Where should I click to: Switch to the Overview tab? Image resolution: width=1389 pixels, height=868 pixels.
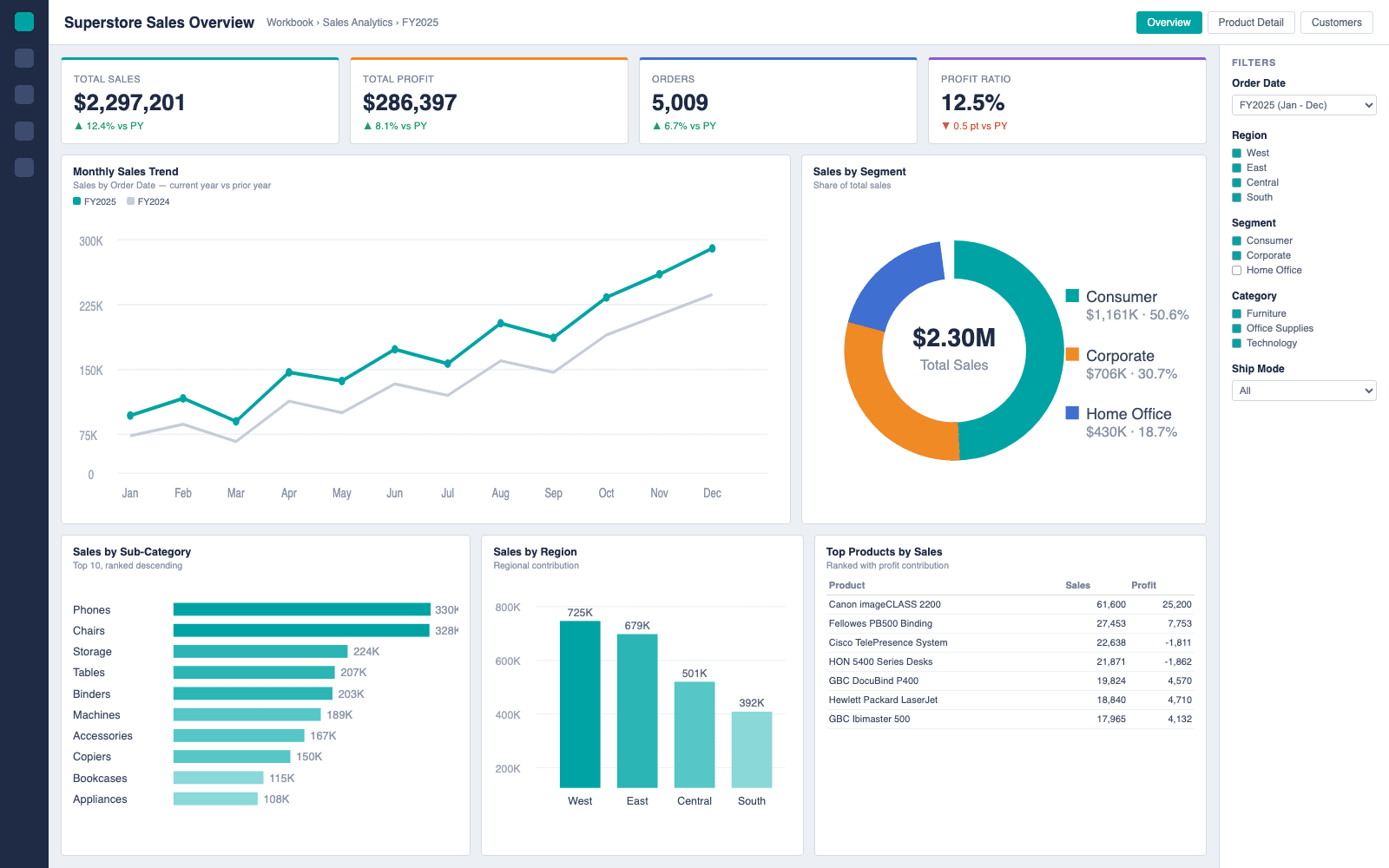click(1168, 23)
